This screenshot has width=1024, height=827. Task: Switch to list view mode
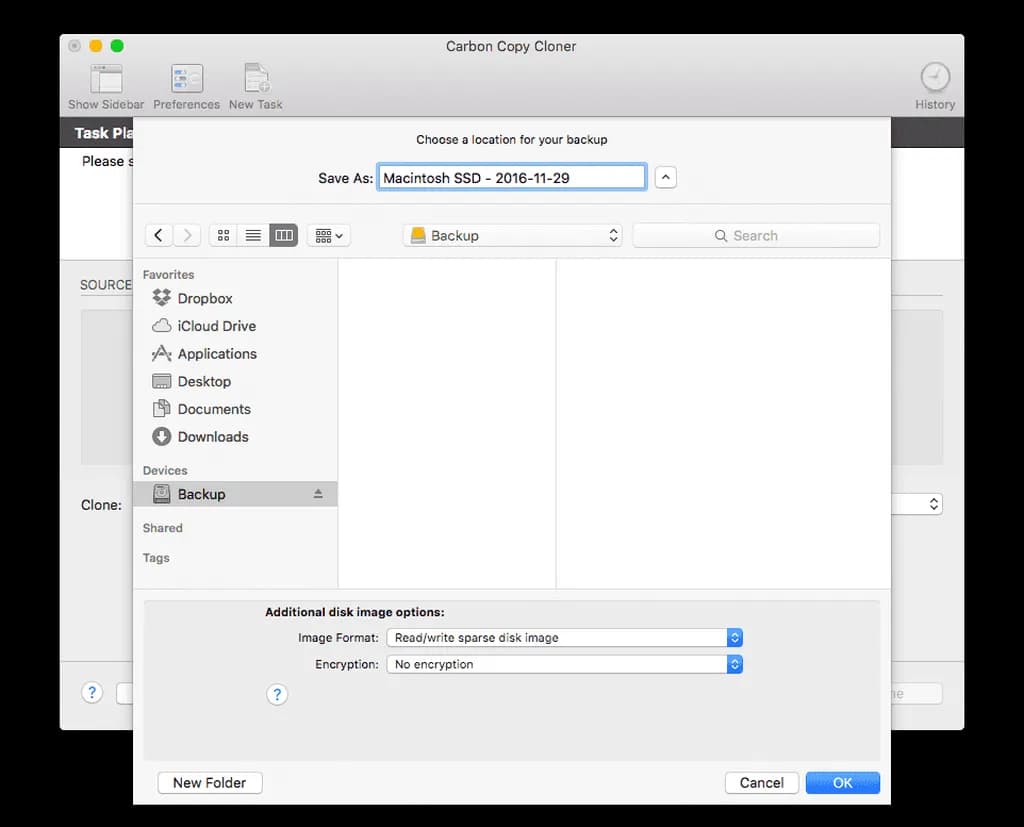[x=253, y=235]
